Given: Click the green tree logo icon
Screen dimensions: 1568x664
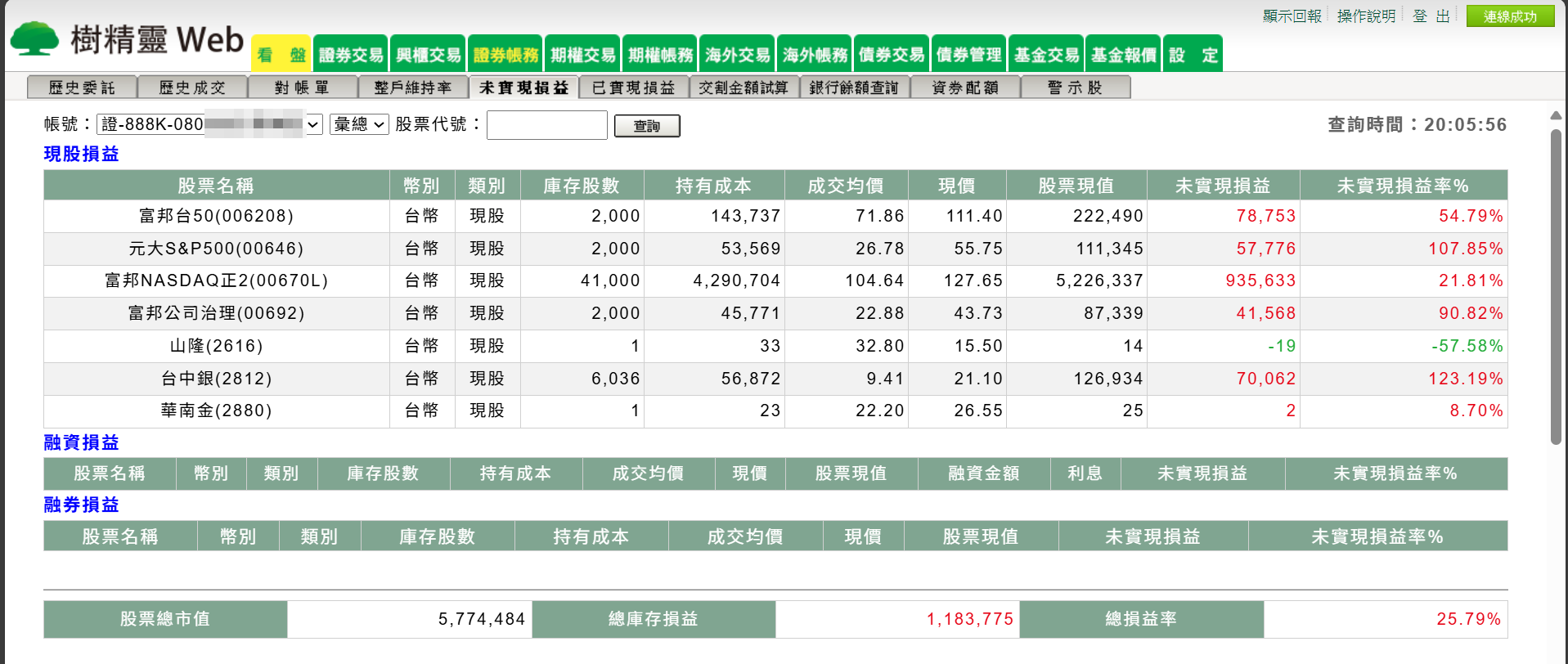Looking at the screenshot, I should 34,38.
